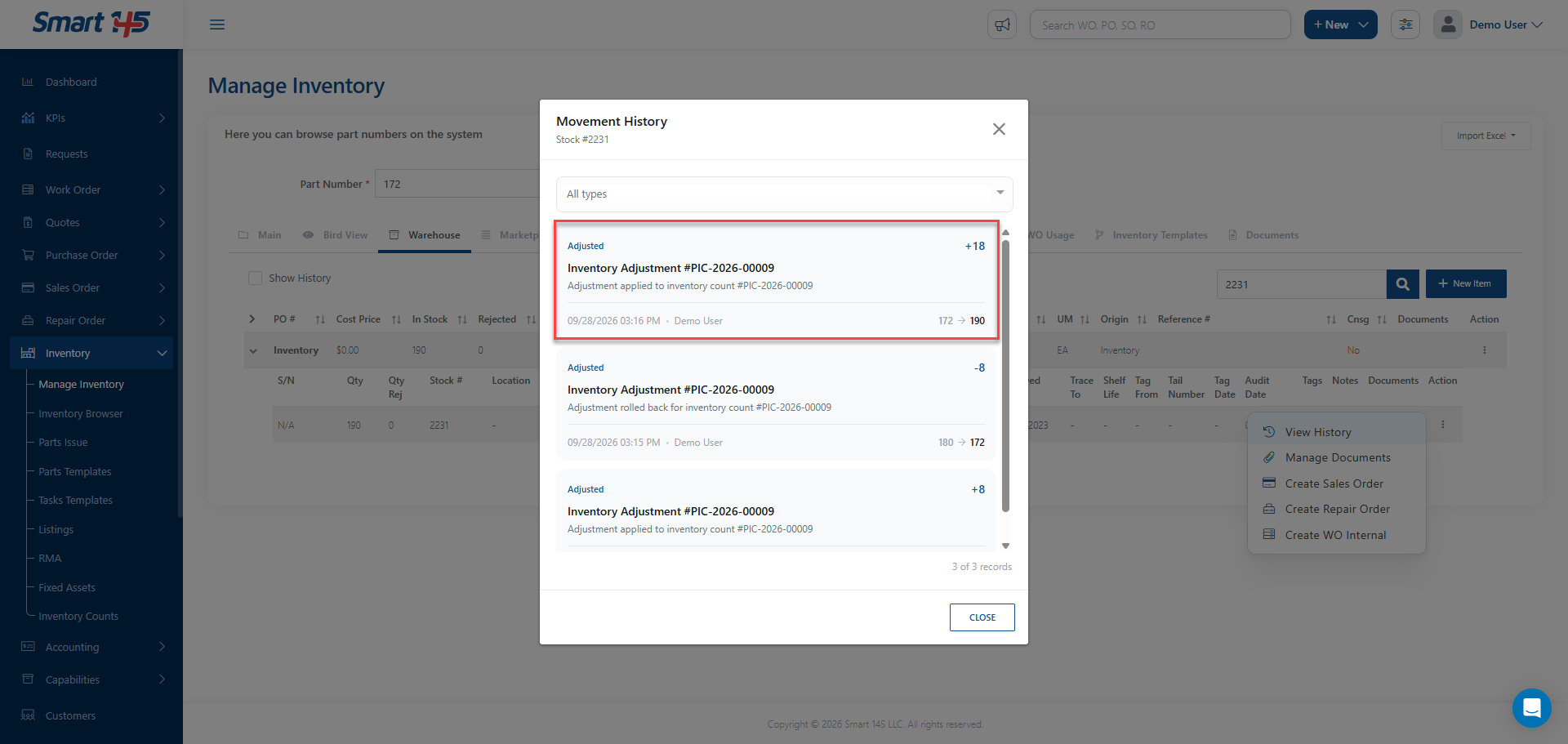The image size is (1568, 744).
Task: Click the CLOSE button in dialog
Action: (x=982, y=617)
